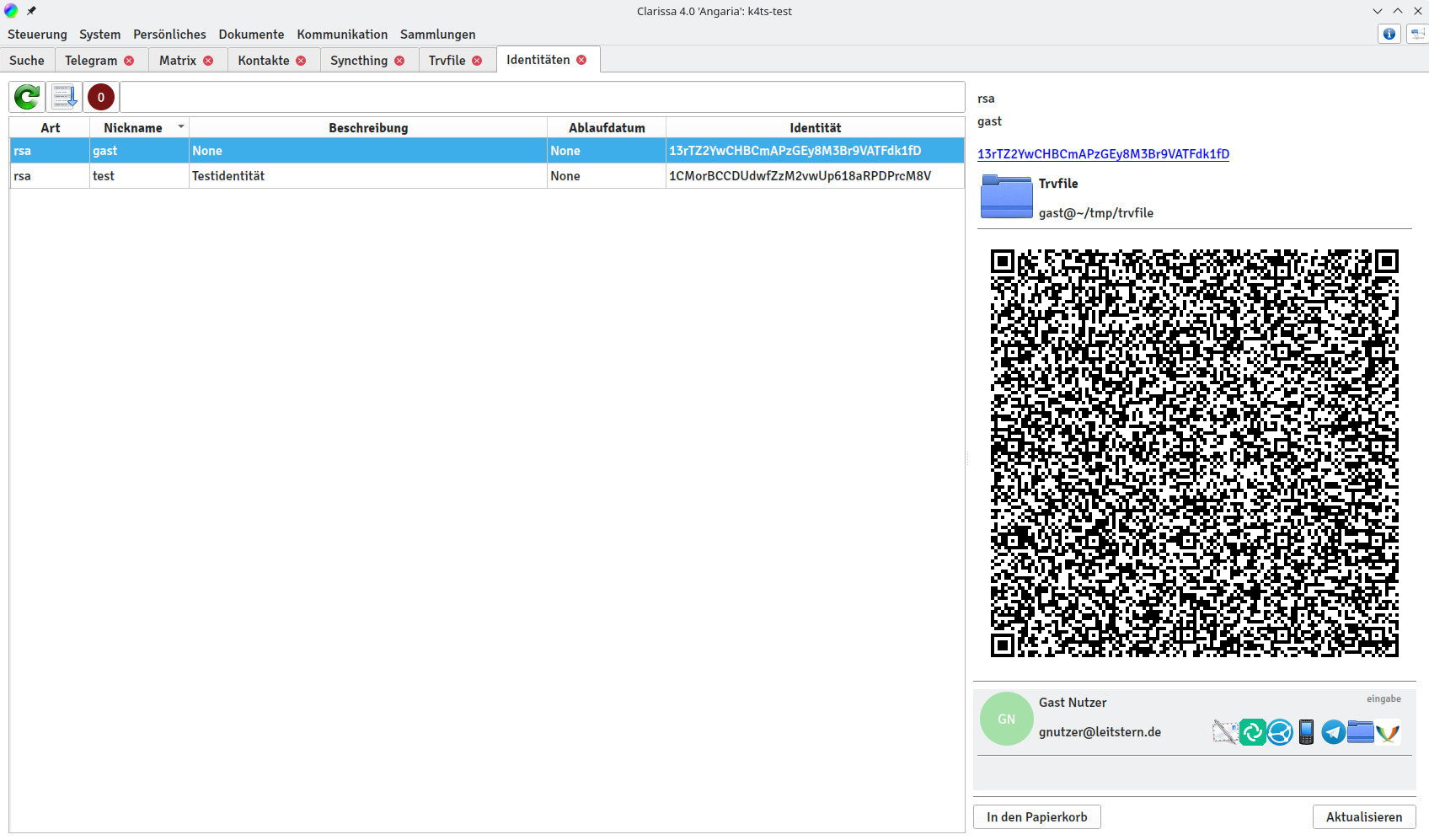Screen dimensions: 1429x840
Task: Click the blue folder icon in contact card
Action: coord(1360,731)
